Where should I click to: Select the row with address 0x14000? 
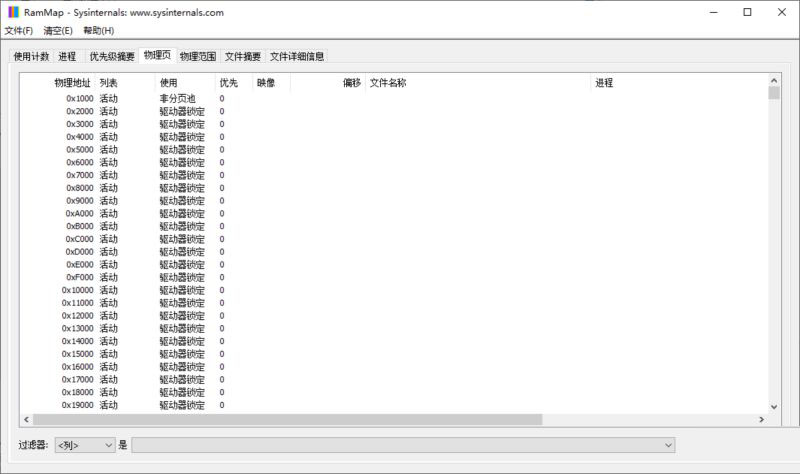coord(394,341)
